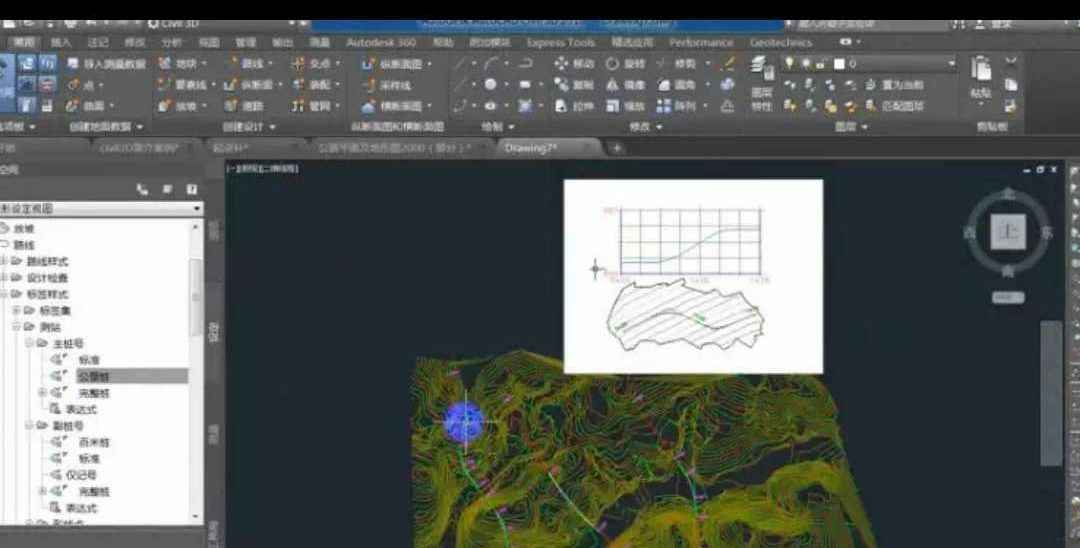This screenshot has width=1080, height=548.
Task: Click the ViewCube top face 上
Action: tap(1008, 233)
